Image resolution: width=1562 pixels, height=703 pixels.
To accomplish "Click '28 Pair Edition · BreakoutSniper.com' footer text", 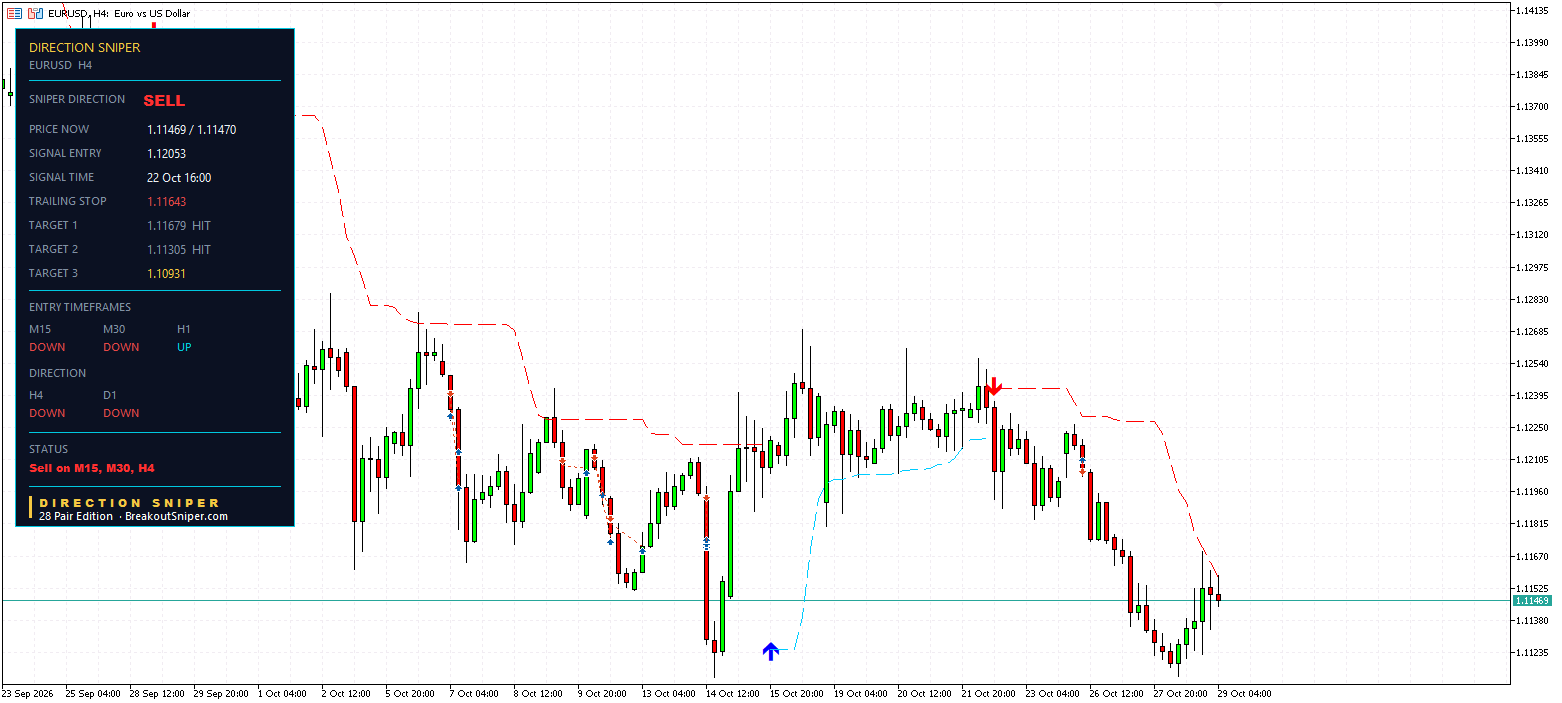I will tap(133, 516).
